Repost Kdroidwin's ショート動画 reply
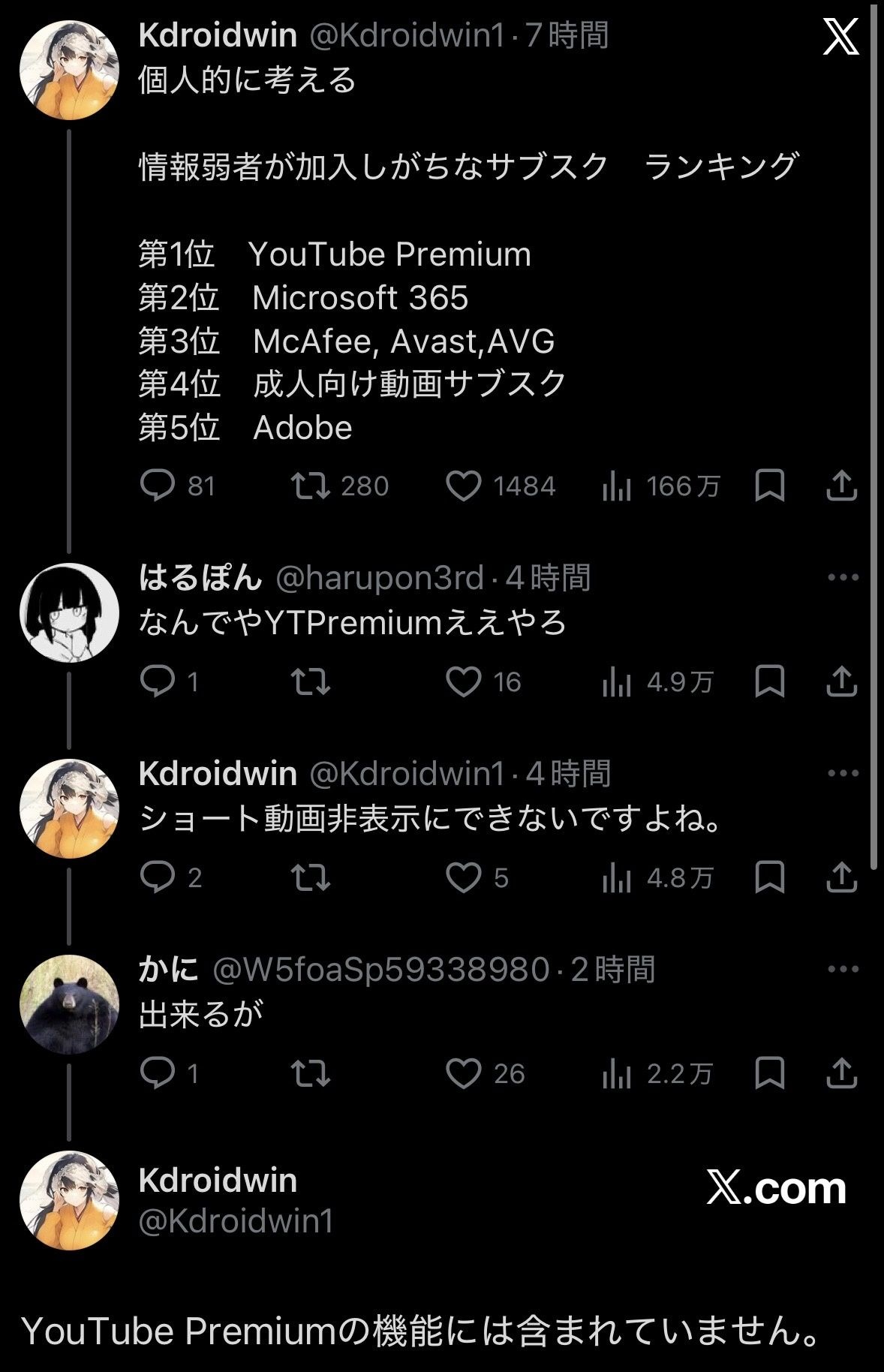The height and width of the screenshot is (1372, 884). tap(311, 877)
